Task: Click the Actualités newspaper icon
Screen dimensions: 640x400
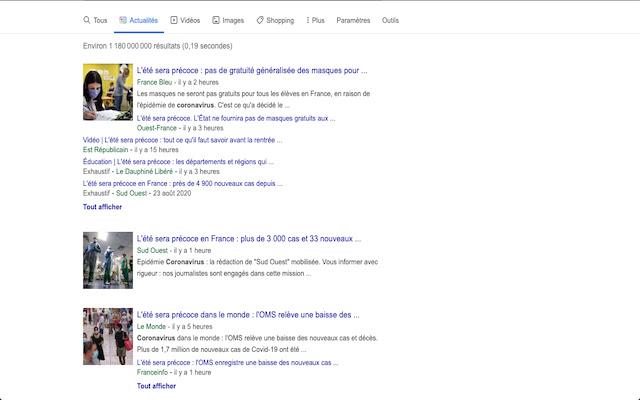Action: (x=123, y=20)
